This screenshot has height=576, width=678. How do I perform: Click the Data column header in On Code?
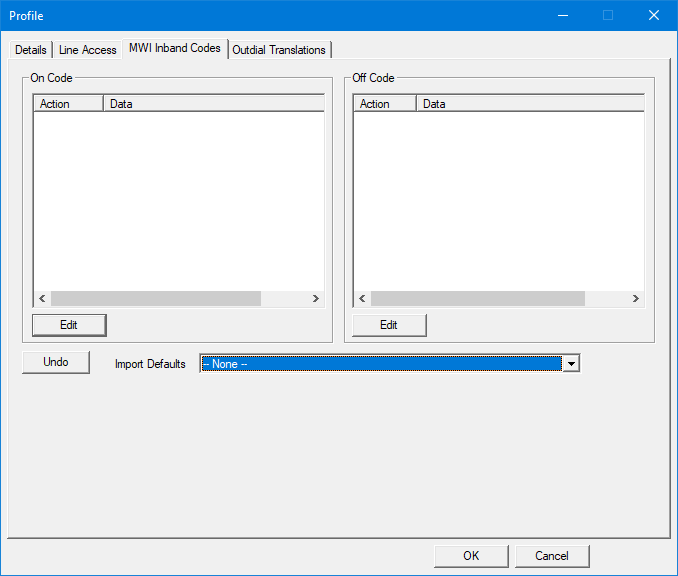point(213,104)
